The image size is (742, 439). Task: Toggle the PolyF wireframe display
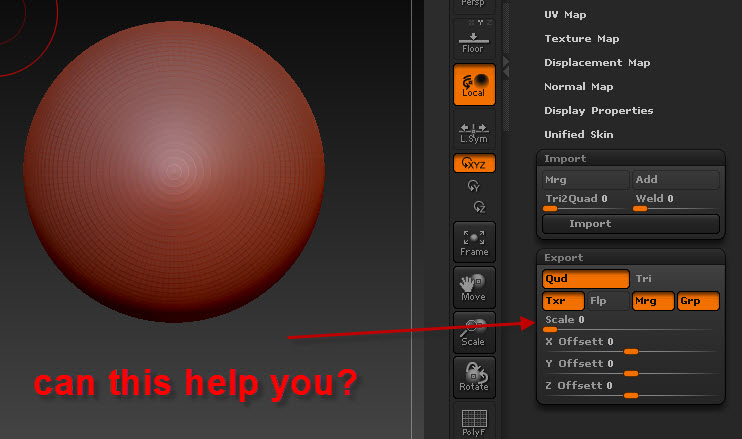pos(474,421)
